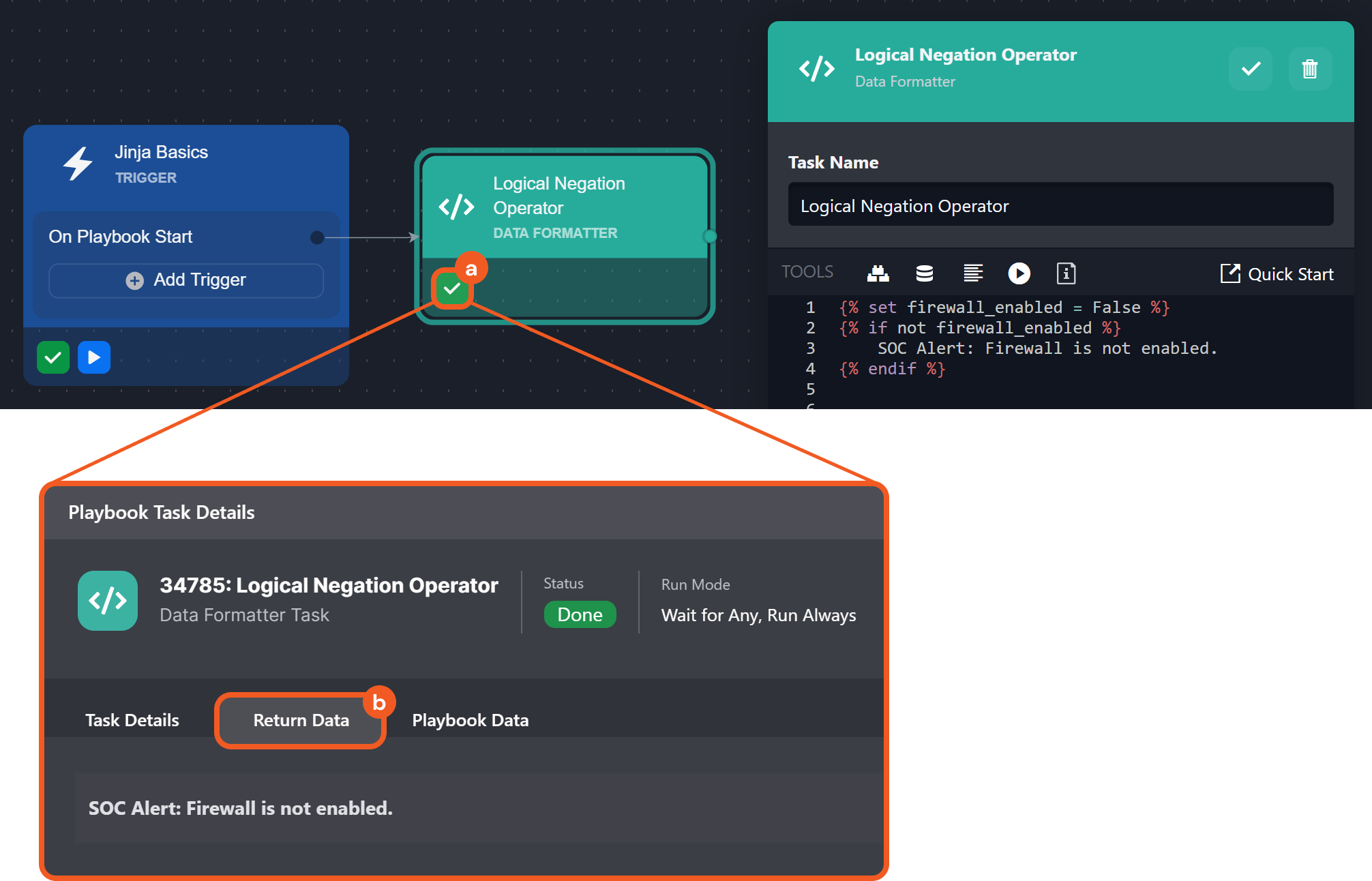Click the Jinja Basics trigger lightning icon
This screenshot has width=1372, height=881.
(78, 164)
